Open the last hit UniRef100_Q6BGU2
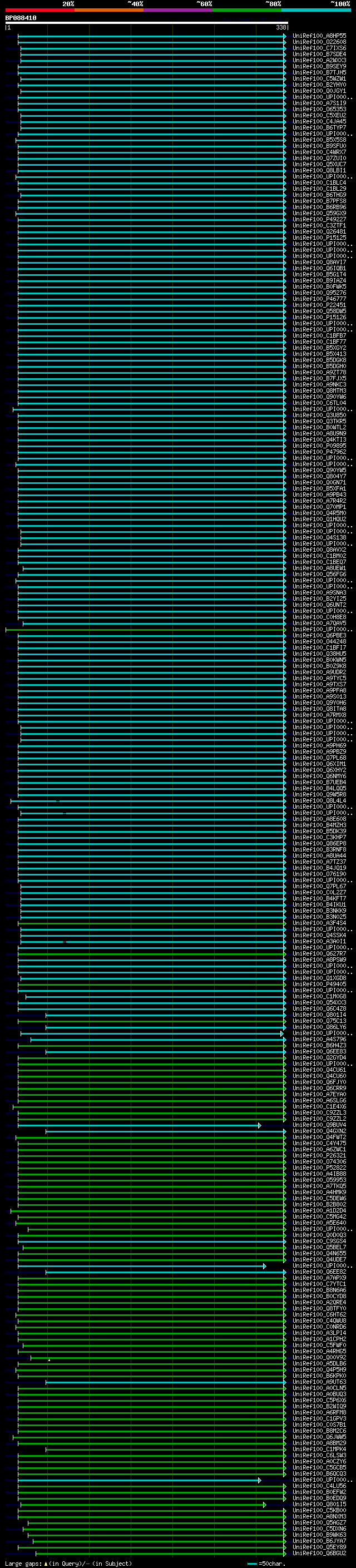The height and width of the screenshot is (1568, 356). point(319,1554)
